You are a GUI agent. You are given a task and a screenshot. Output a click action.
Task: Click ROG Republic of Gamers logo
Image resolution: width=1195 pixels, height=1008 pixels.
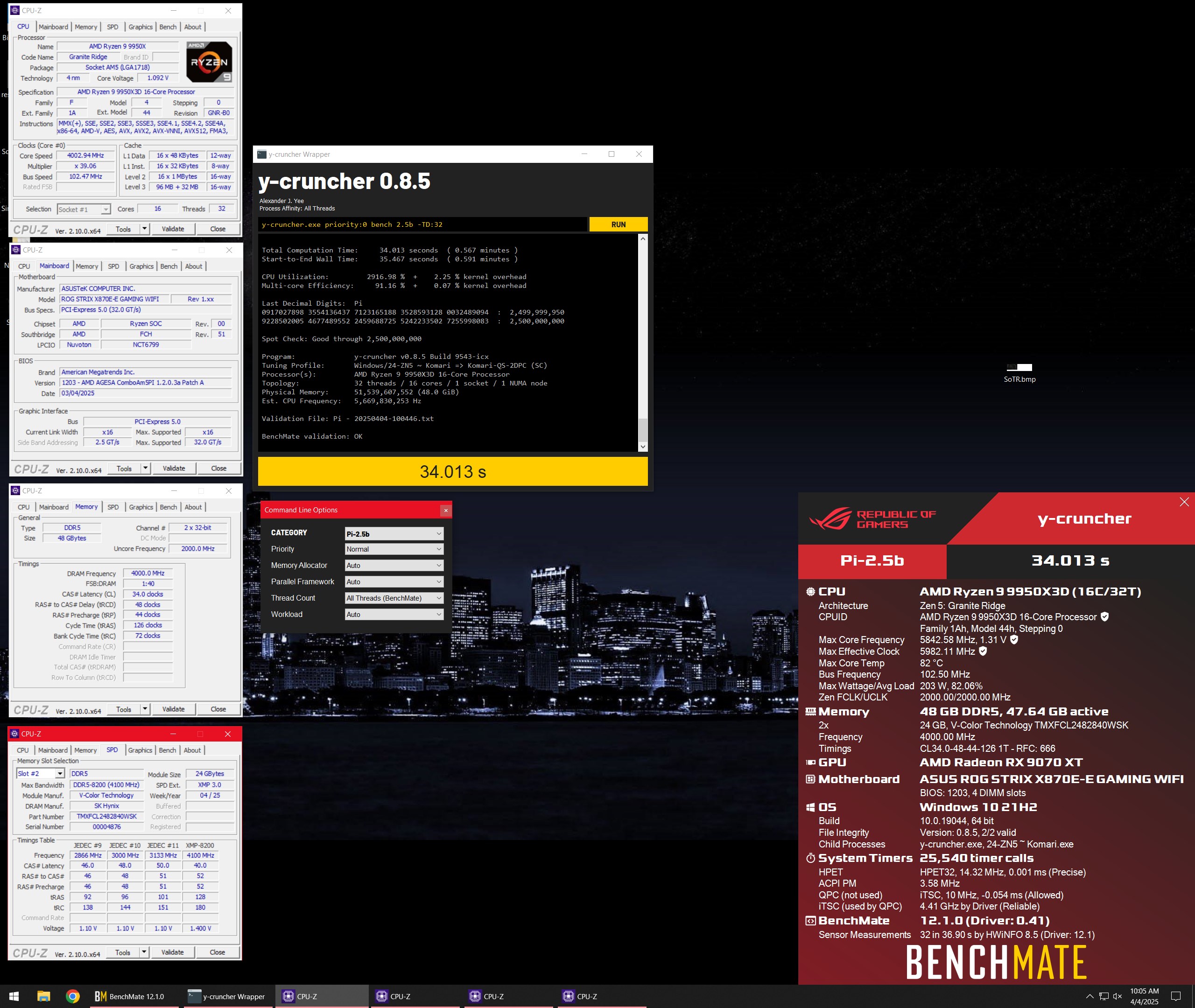pos(872,519)
